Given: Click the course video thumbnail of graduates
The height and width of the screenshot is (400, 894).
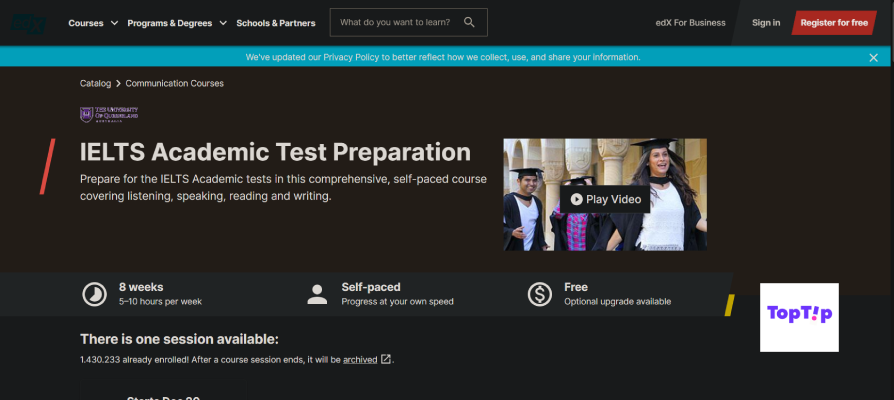Looking at the screenshot, I should click(x=605, y=194).
